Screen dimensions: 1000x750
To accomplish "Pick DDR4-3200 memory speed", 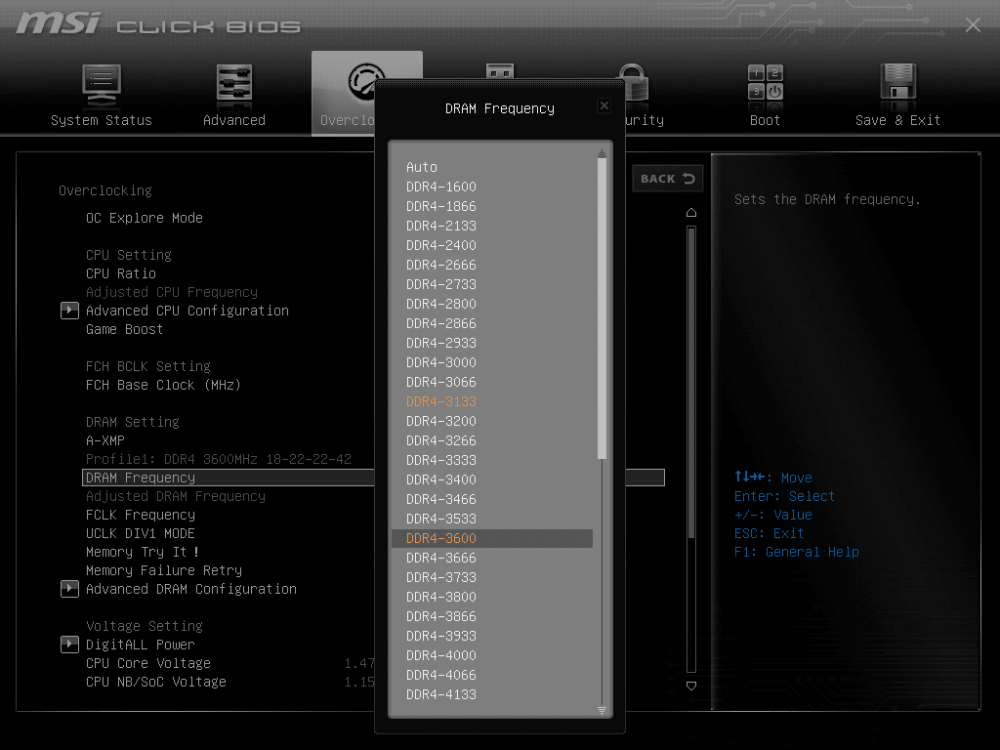I will (x=441, y=421).
